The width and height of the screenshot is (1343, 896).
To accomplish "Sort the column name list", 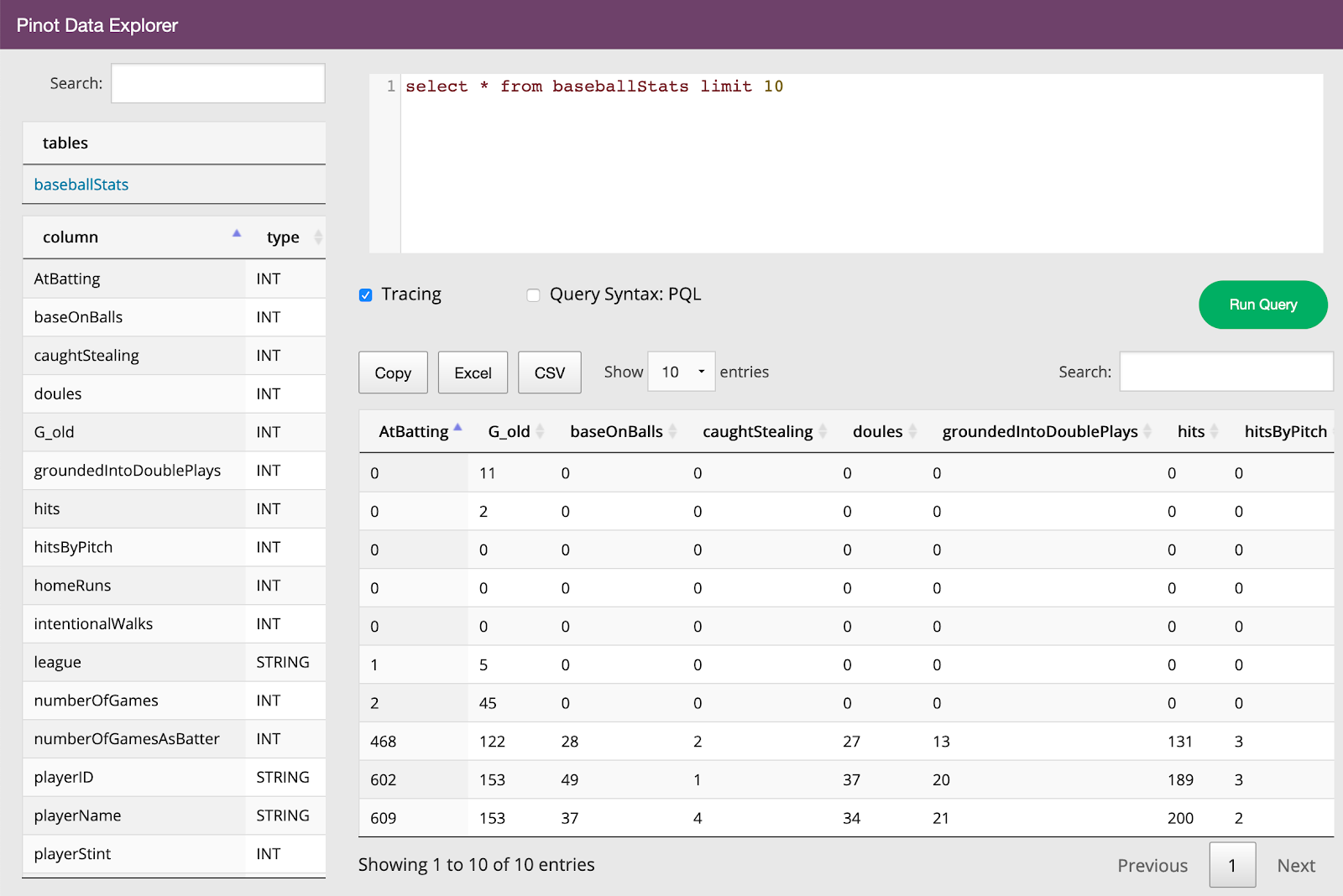I will [x=71, y=237].
